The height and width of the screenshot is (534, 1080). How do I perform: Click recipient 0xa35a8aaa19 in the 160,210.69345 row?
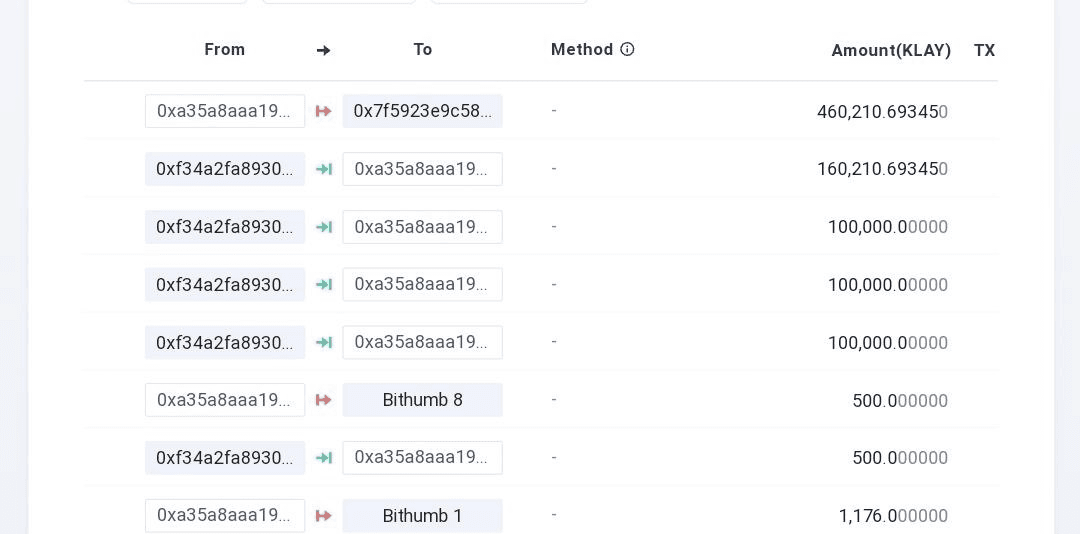click(x=422, y=169)
